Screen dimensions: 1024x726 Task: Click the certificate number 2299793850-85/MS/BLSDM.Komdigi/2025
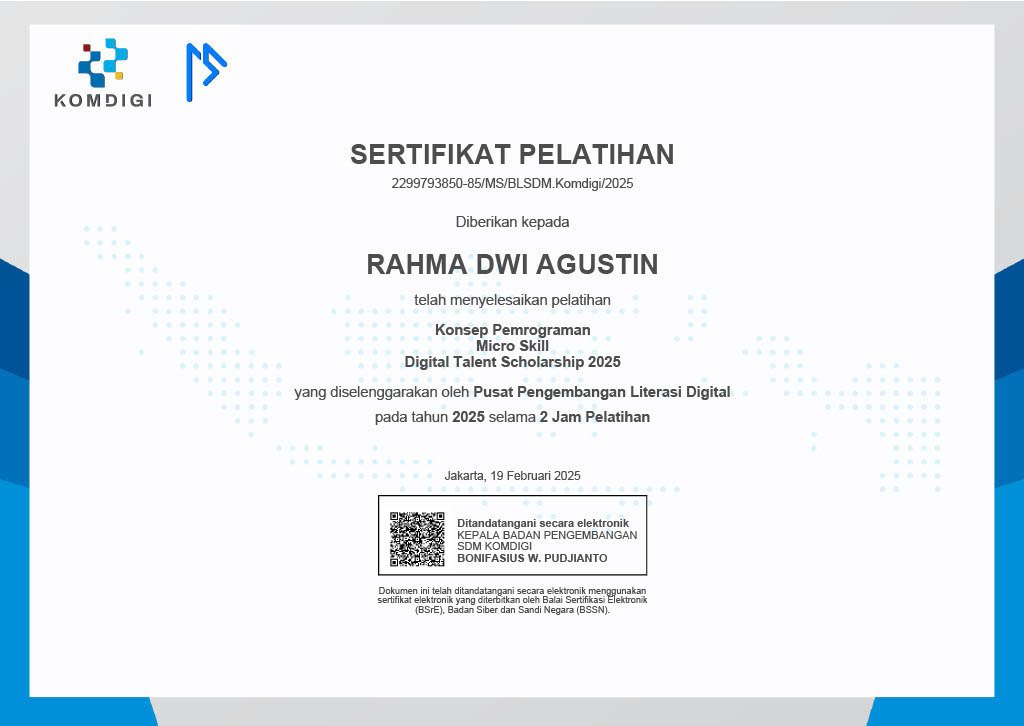[511, 184]
